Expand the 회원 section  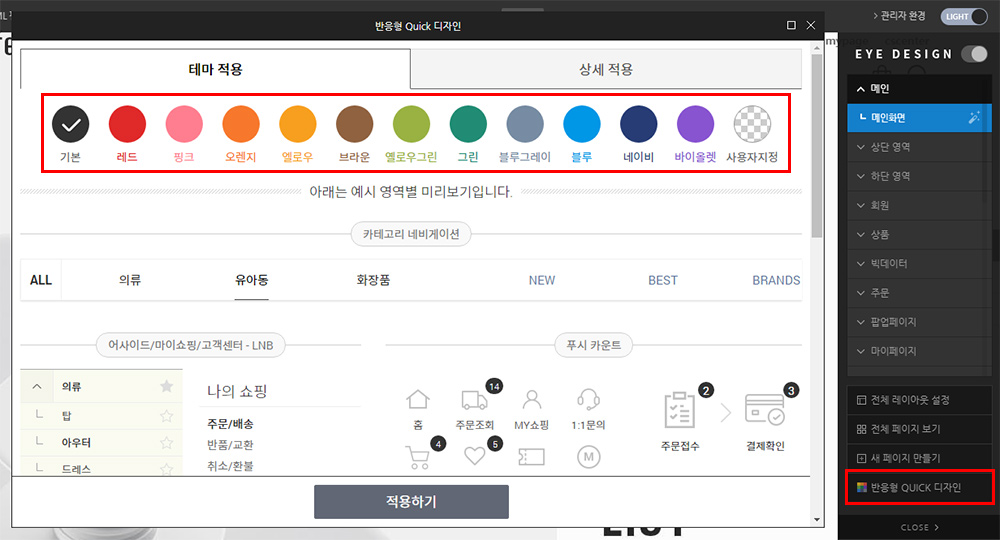[919, 205]
